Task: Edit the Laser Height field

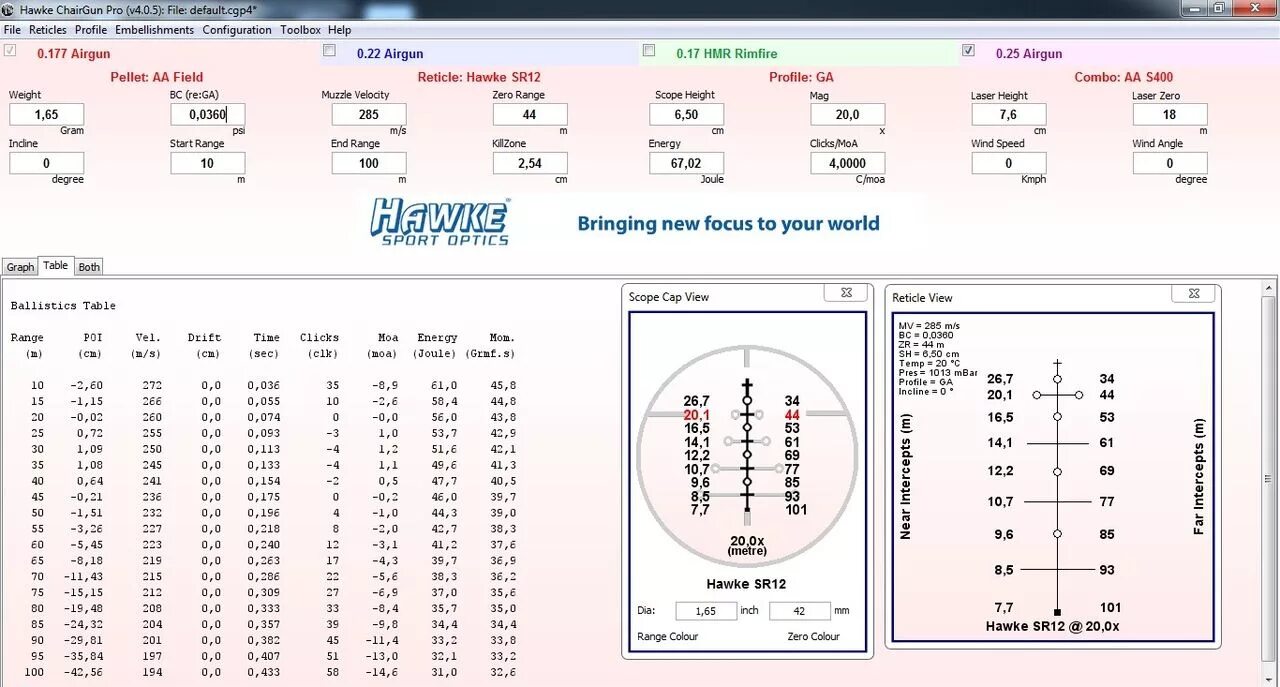Action: (x=1008, y=115)
